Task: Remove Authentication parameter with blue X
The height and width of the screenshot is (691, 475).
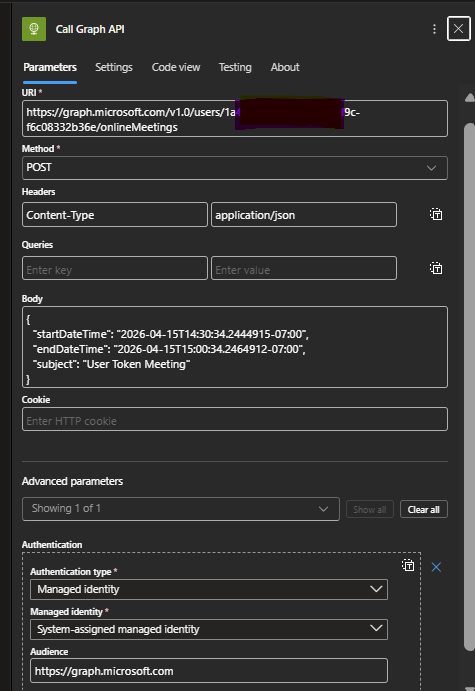Action: coord(436,567)
